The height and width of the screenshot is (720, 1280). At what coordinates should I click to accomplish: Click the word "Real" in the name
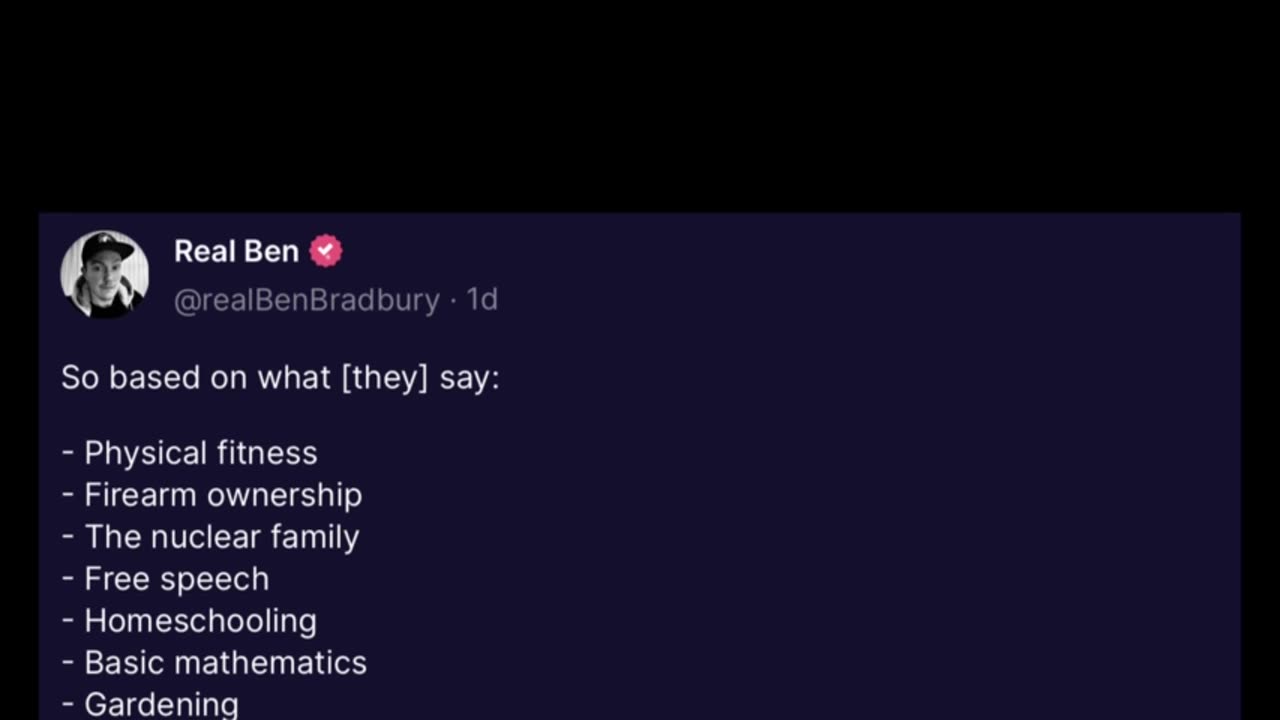pyautogui.click(x=205, y=251)
